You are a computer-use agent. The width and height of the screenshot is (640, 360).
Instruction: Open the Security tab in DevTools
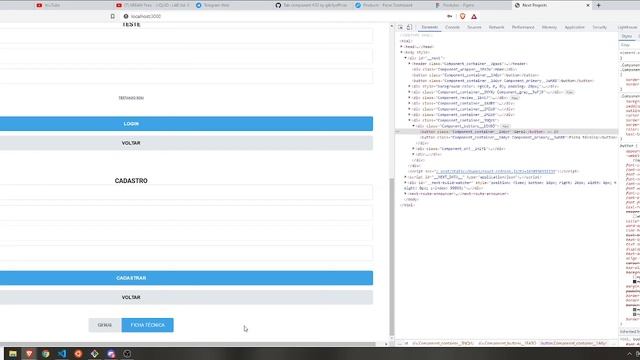click(x=600, y=27)
